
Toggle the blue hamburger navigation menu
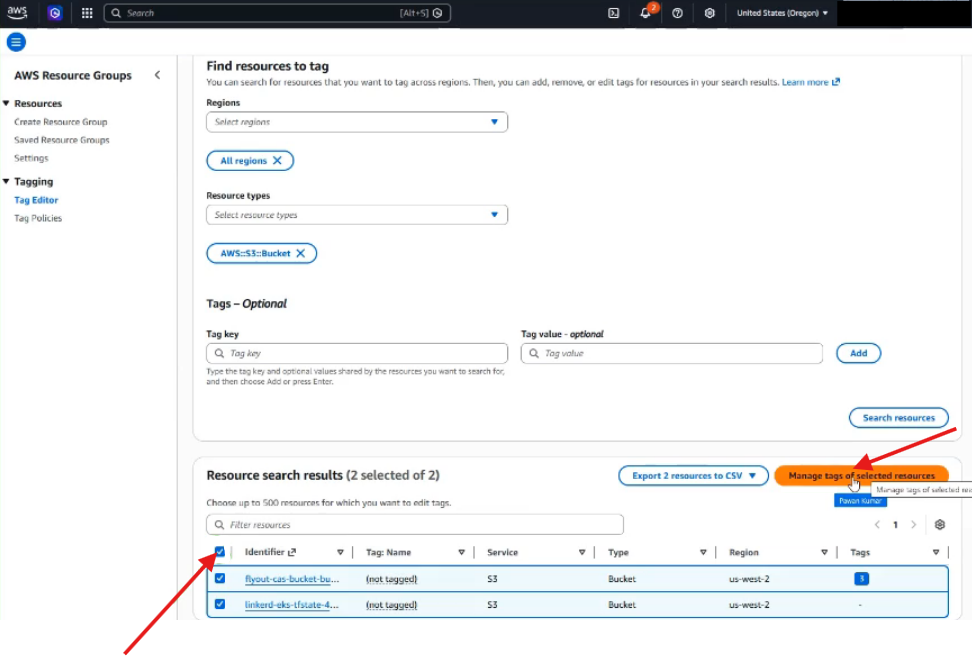coord(16,42)
